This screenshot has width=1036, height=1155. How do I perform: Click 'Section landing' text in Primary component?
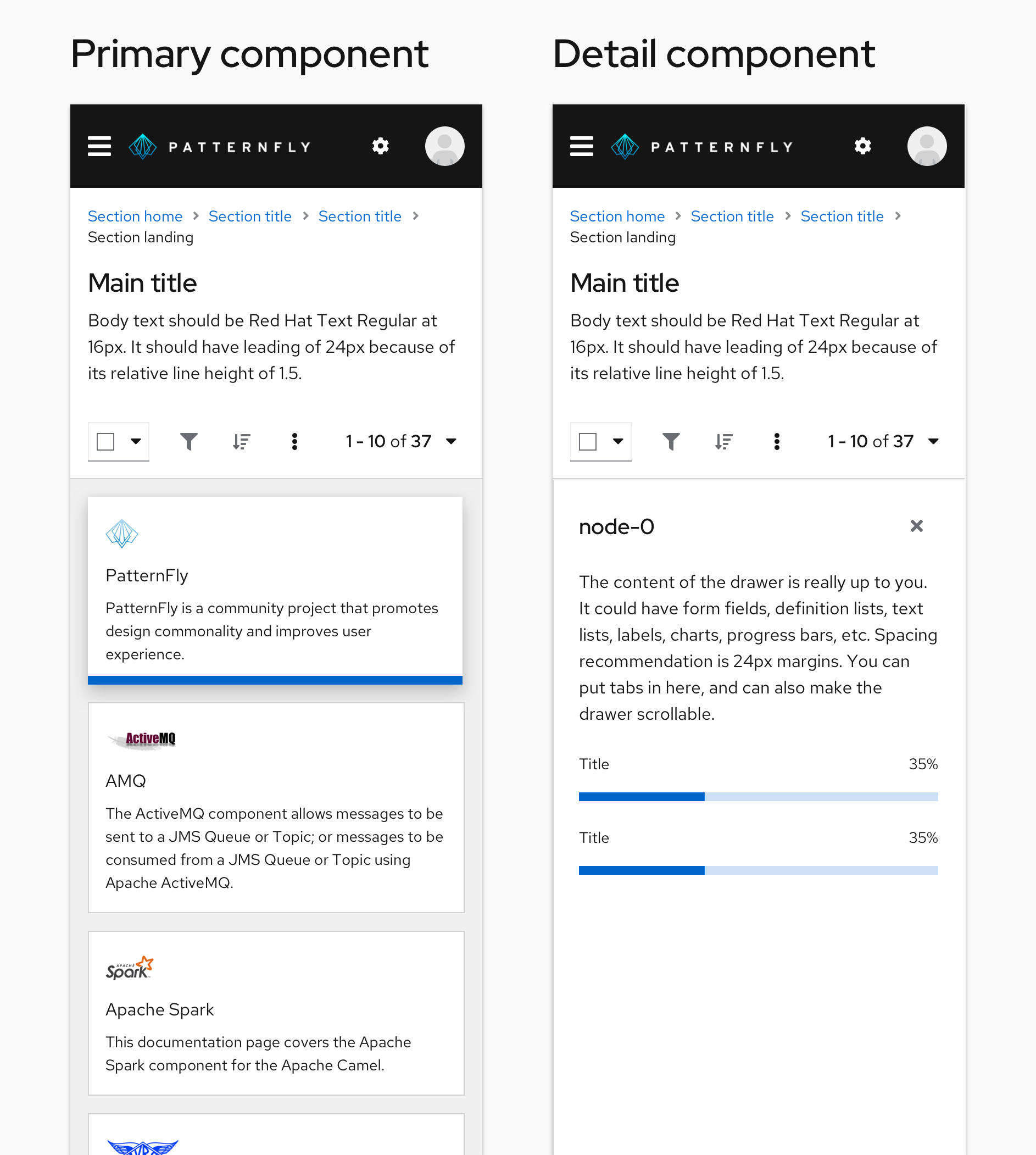(x=141, y=237)
